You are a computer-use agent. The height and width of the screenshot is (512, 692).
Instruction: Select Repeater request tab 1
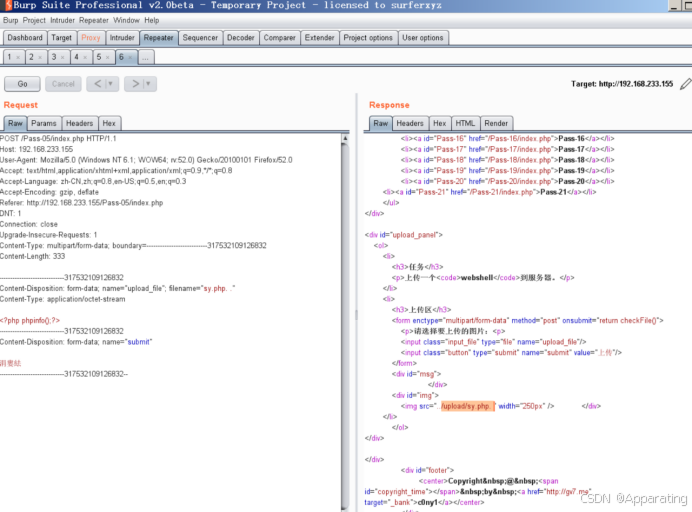pyautogui.click(x=9, y=57)
